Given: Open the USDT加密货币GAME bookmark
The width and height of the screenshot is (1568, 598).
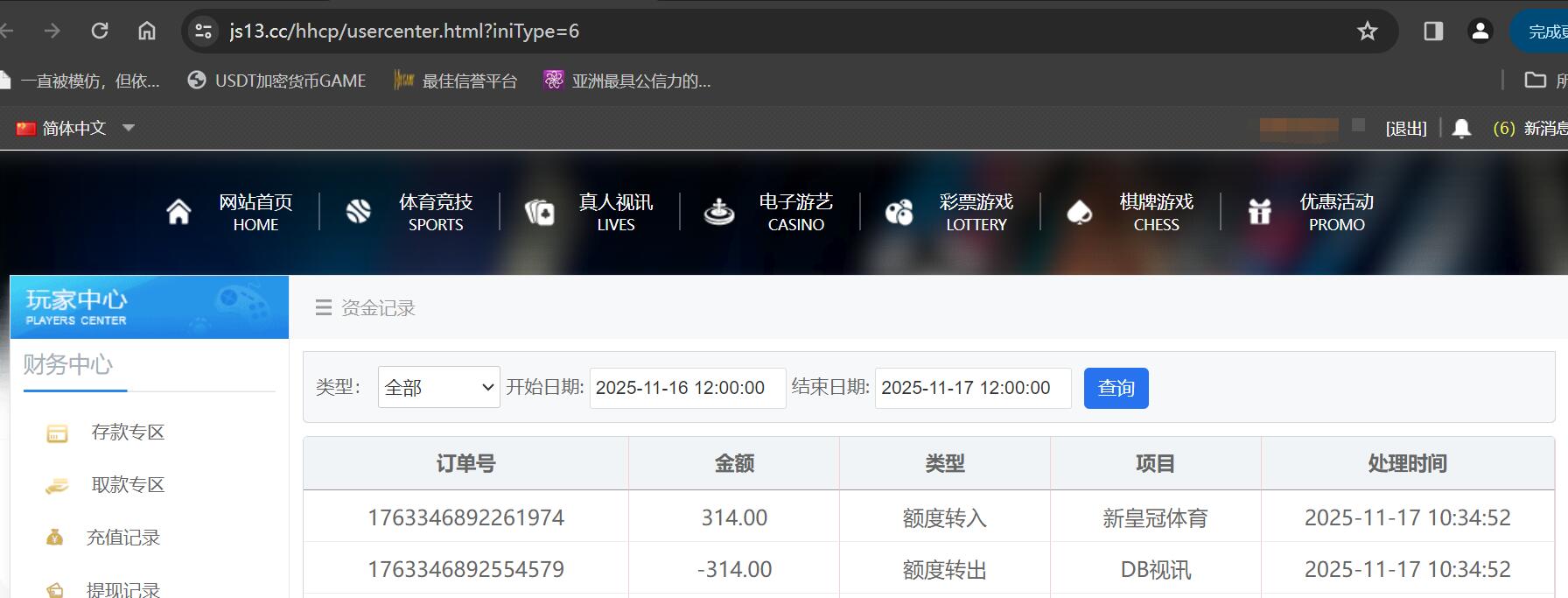Looking at the screenshot, I should point(277,81).
